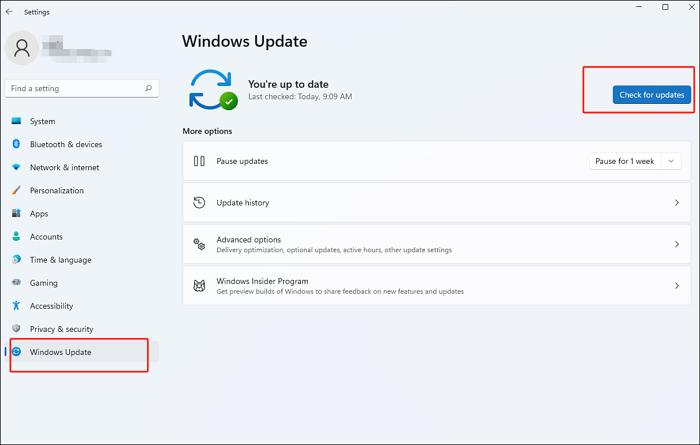Click the Windows Update sidebar icon
This screenshot has height=445, width=700.
pyautogui.click(x=17, y=352)
